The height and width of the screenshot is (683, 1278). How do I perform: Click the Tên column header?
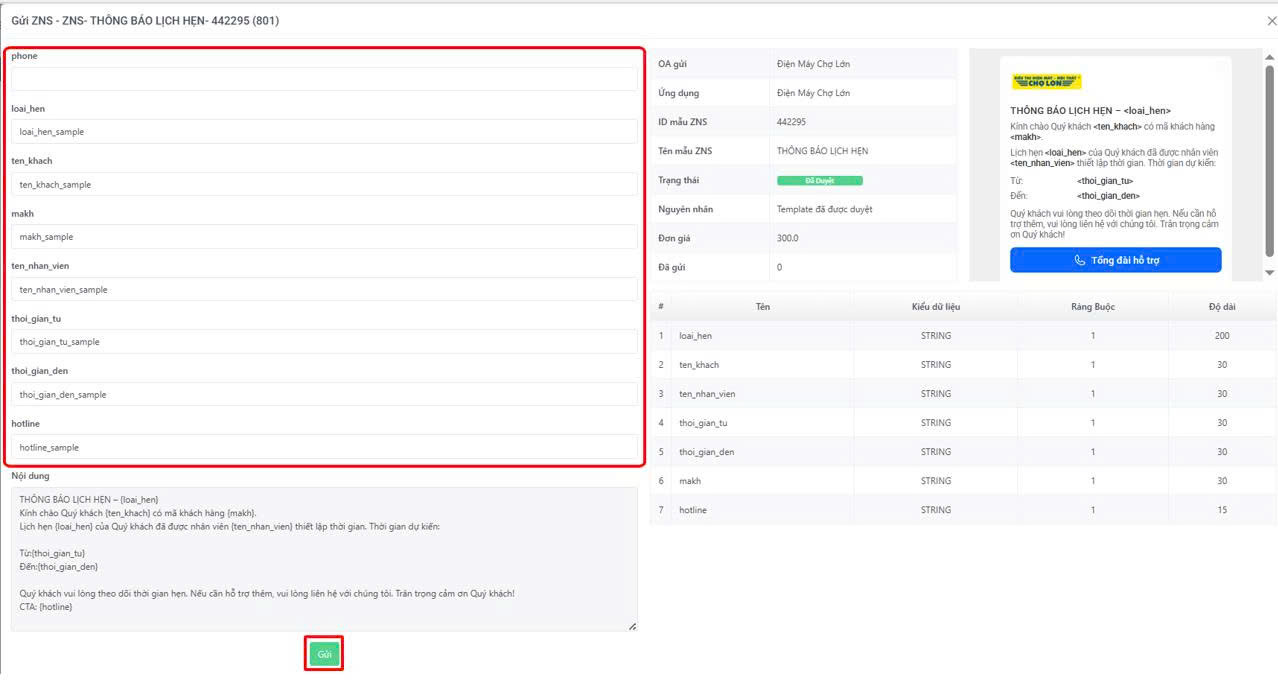[x=763, y=306]
